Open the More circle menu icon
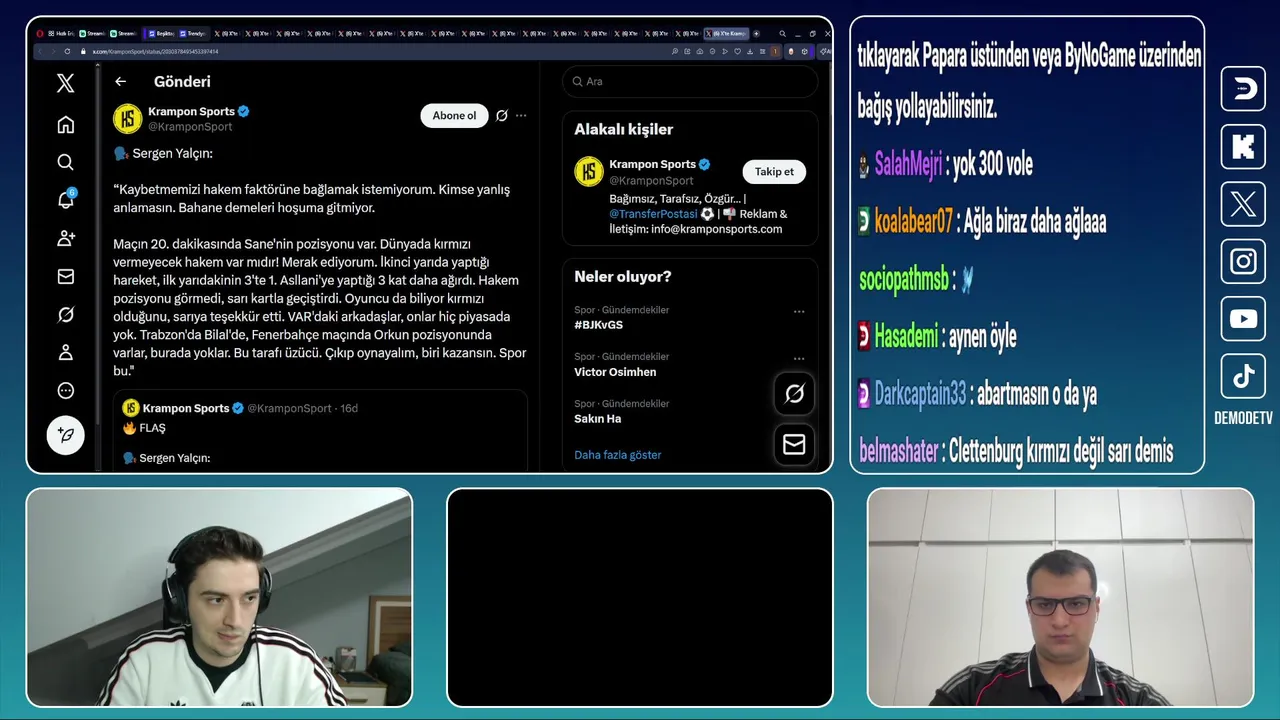1280x720 pixels. point(65,390)
